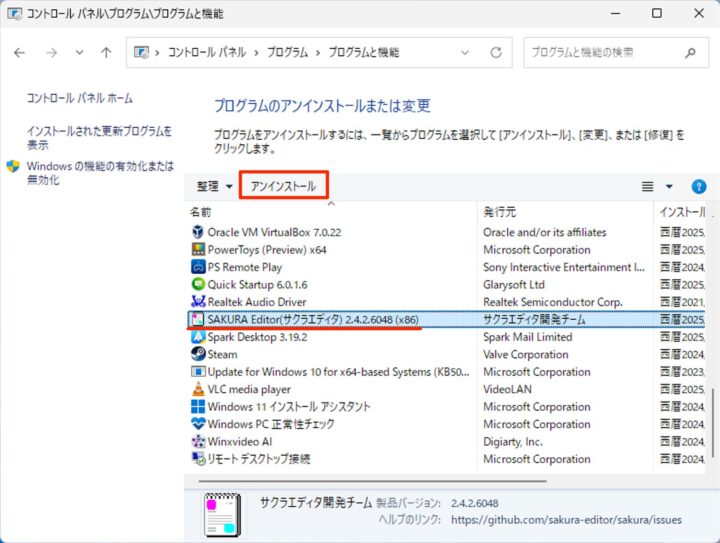Click publisher Spark Mail Limited cell
This screenshot has height=543, width=720.
click(528, 336)
